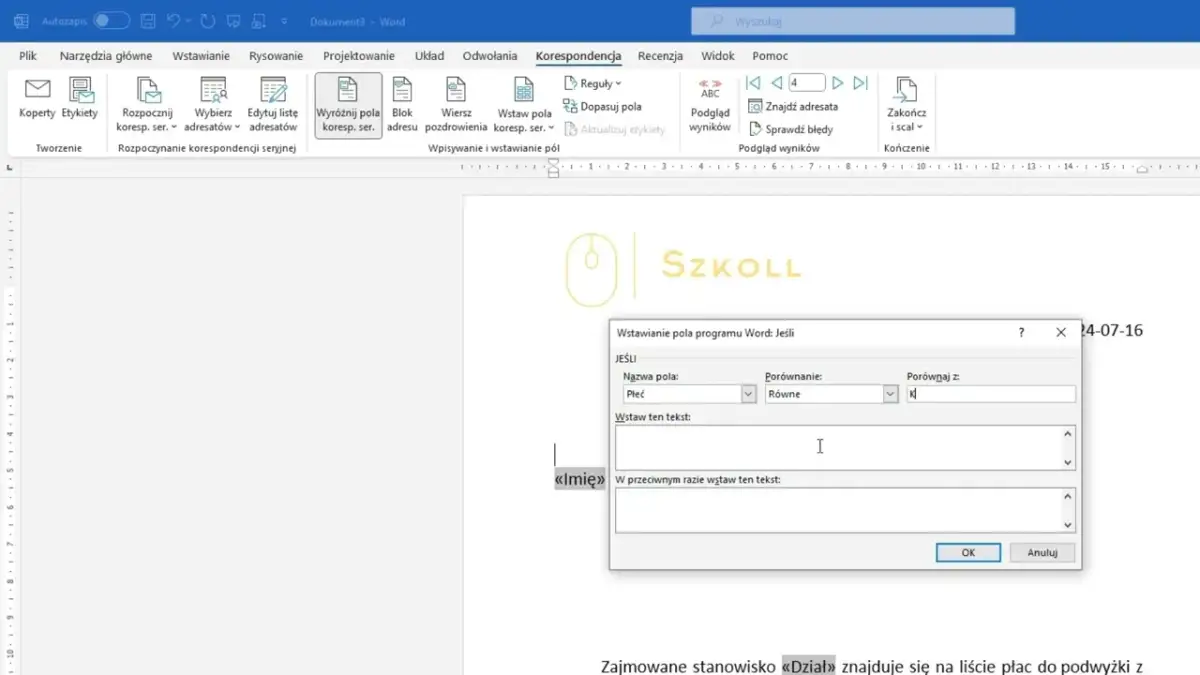The width and height of the screenshot is (1200, 675).
Task: Insert a Wiersz pozdrowienia greeting line
Action: tap(457, 102)
